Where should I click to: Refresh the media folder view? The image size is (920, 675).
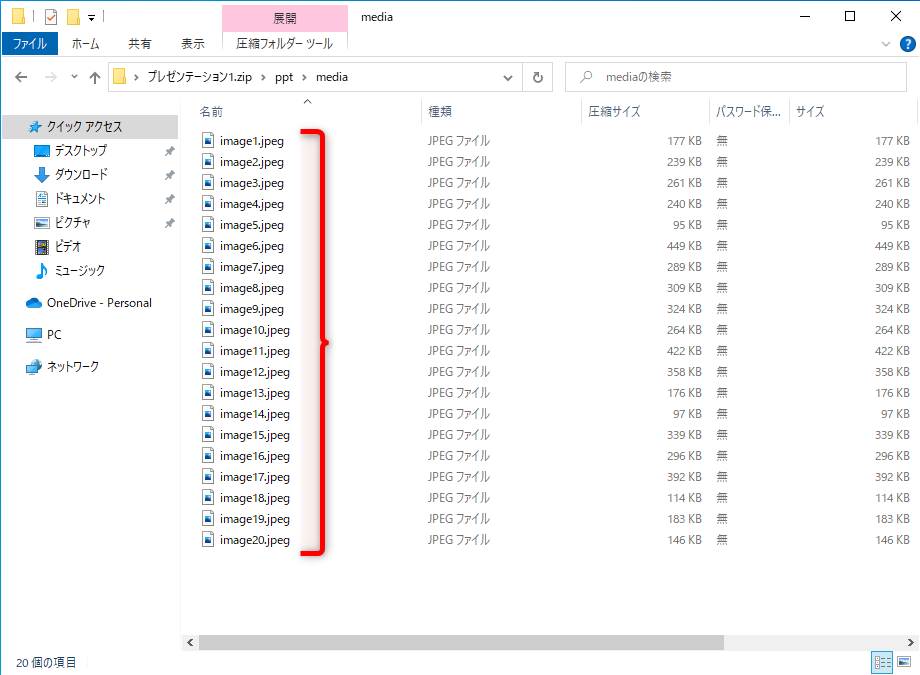click(x=539, y=76)
